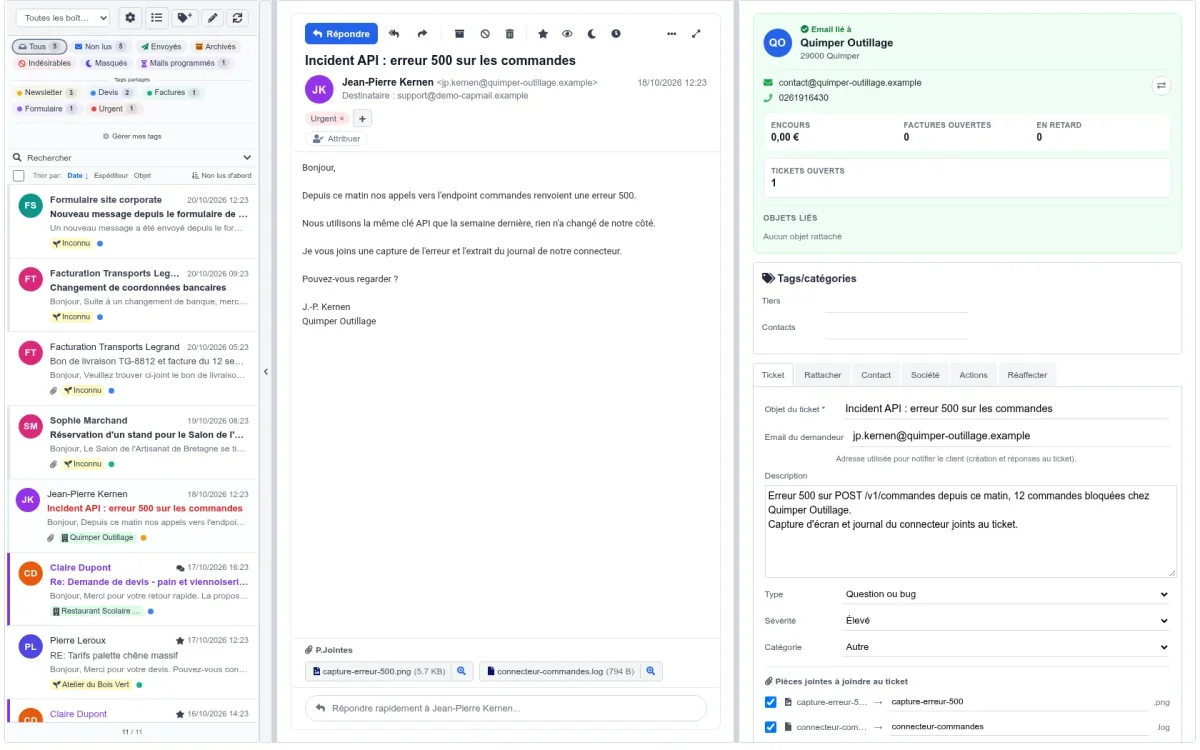Switch to the Rattacher tab
The image size is (1200, 750).
click(823, 375)
